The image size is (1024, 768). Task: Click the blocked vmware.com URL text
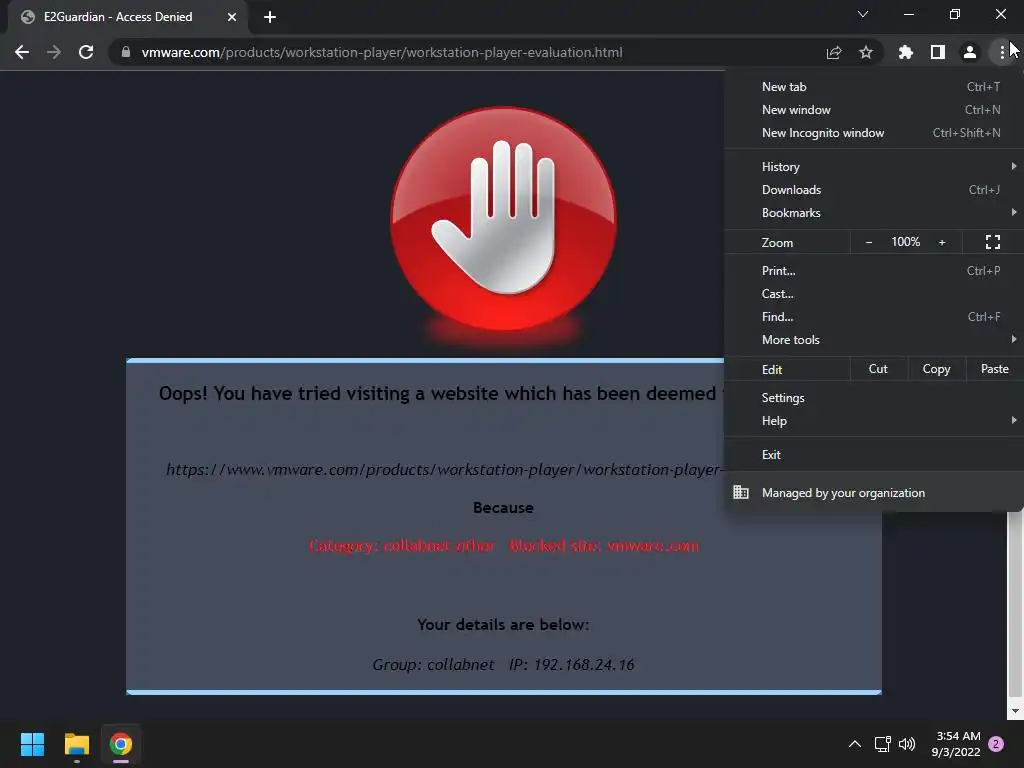[444, 470]
